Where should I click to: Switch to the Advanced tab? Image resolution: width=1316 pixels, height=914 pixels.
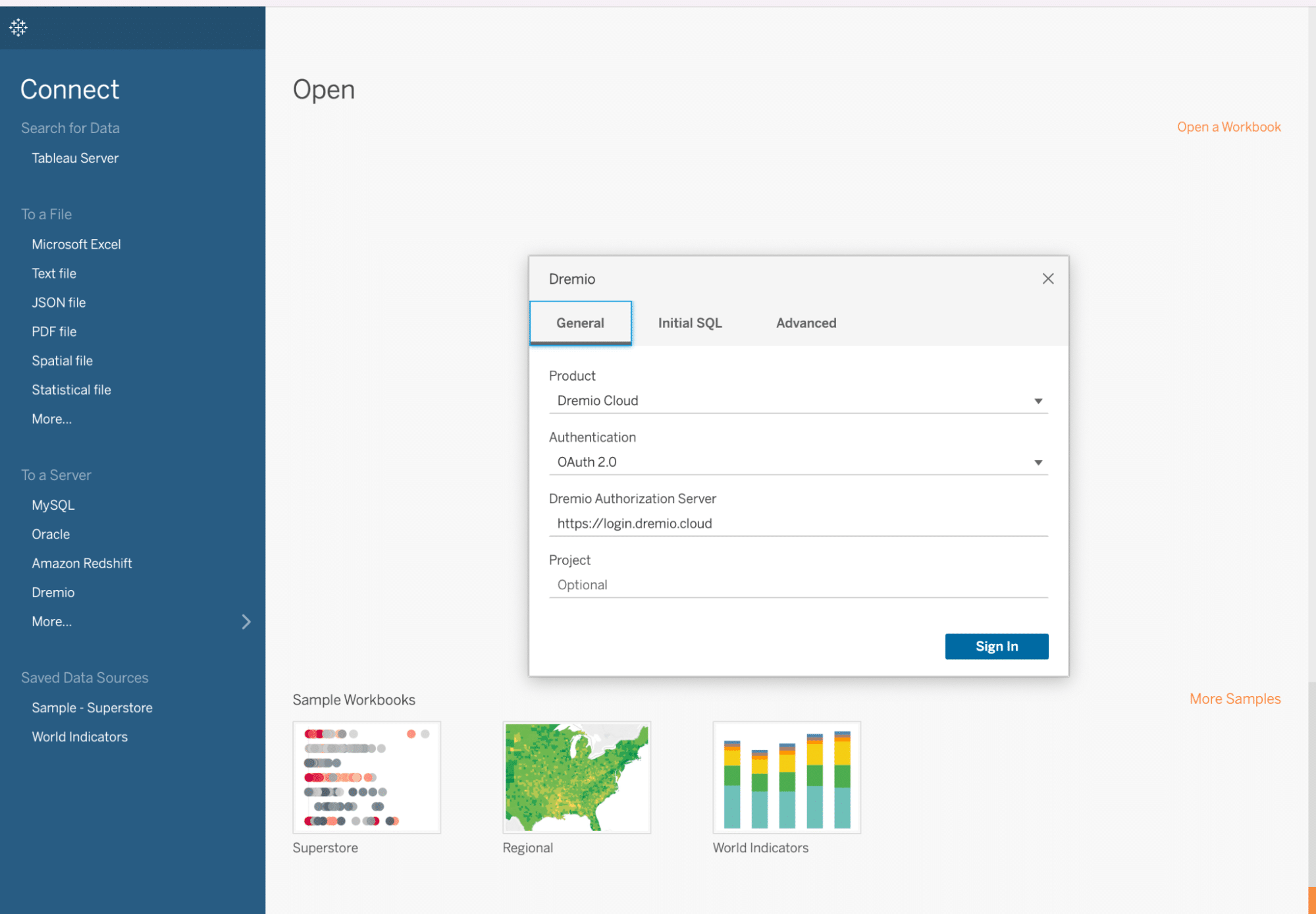tap(805, 323)
